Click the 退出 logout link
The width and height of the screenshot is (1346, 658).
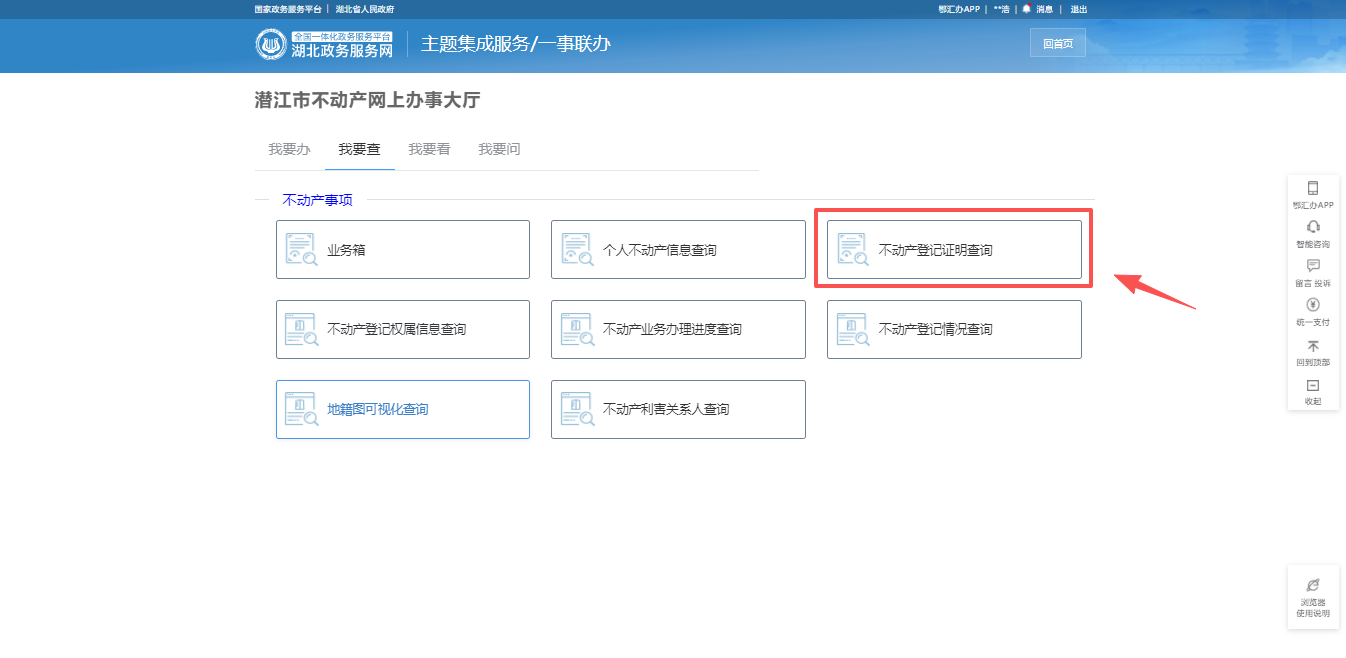(x=1078, y=9)
